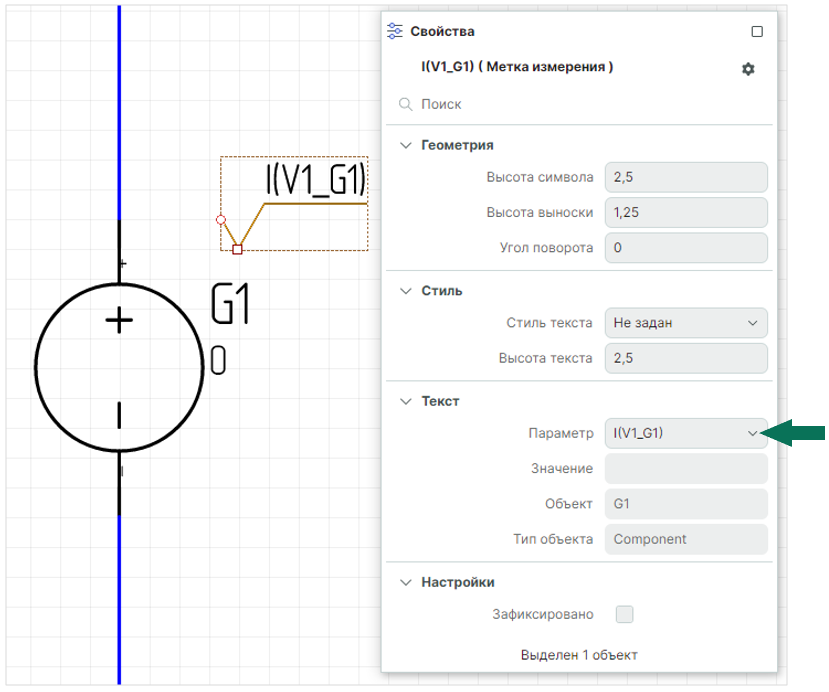
Task: Toggle the Зафиксировано checkbox
Action: coord(624,615)
